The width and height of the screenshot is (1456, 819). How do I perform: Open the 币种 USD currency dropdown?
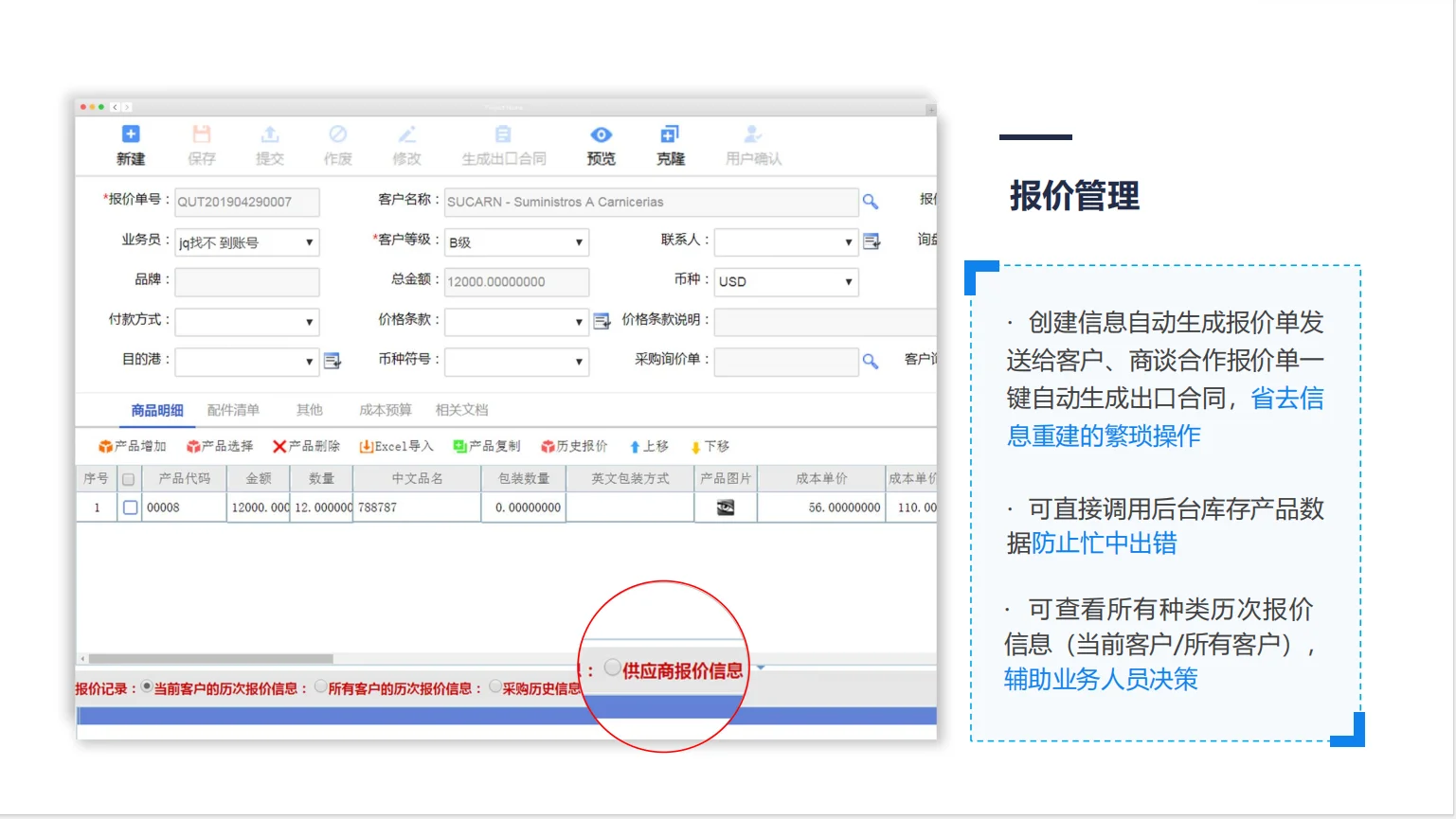pyautogui.click(x=850, y=281)
